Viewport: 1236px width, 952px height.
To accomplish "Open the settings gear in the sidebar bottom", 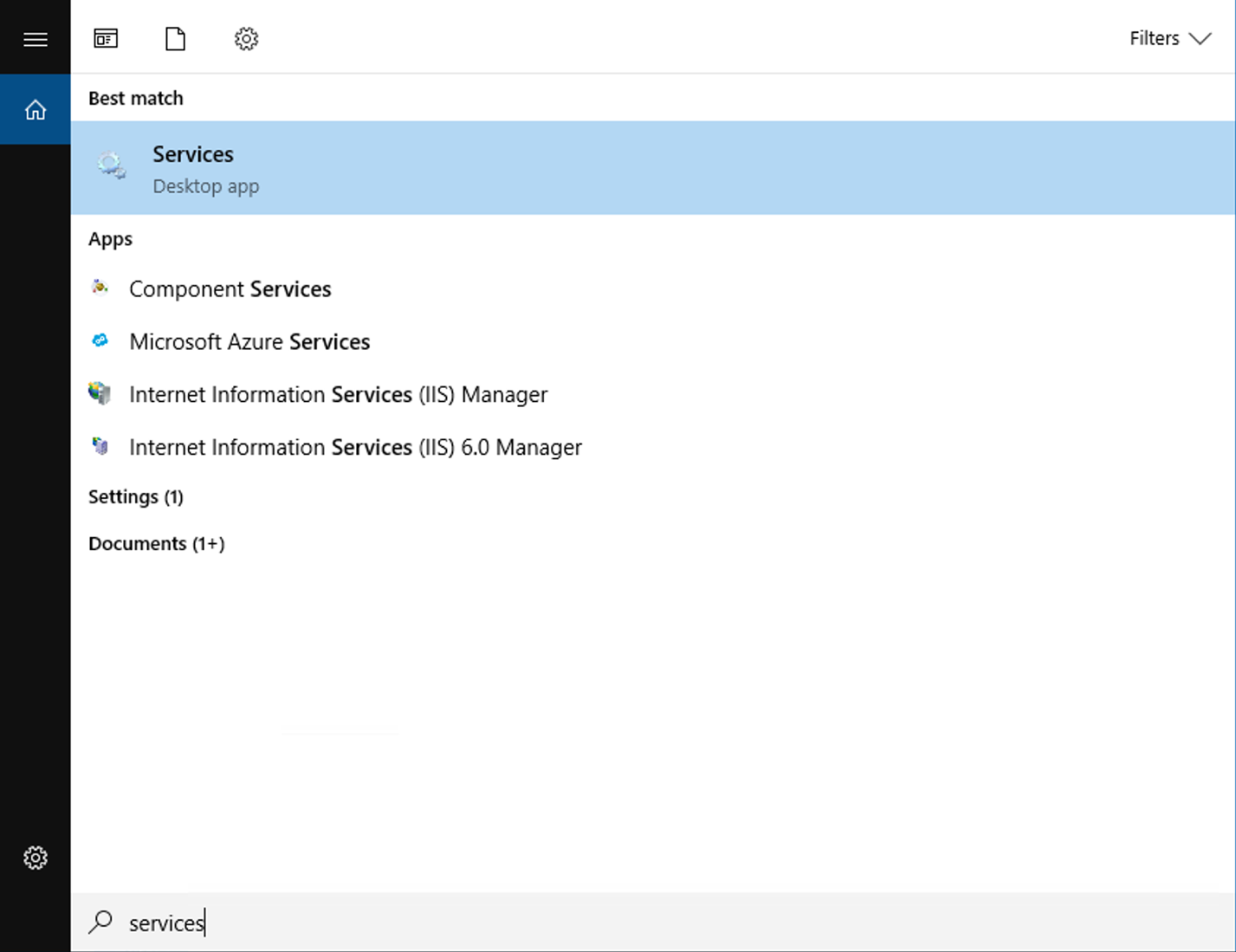I will pos(36,858).
